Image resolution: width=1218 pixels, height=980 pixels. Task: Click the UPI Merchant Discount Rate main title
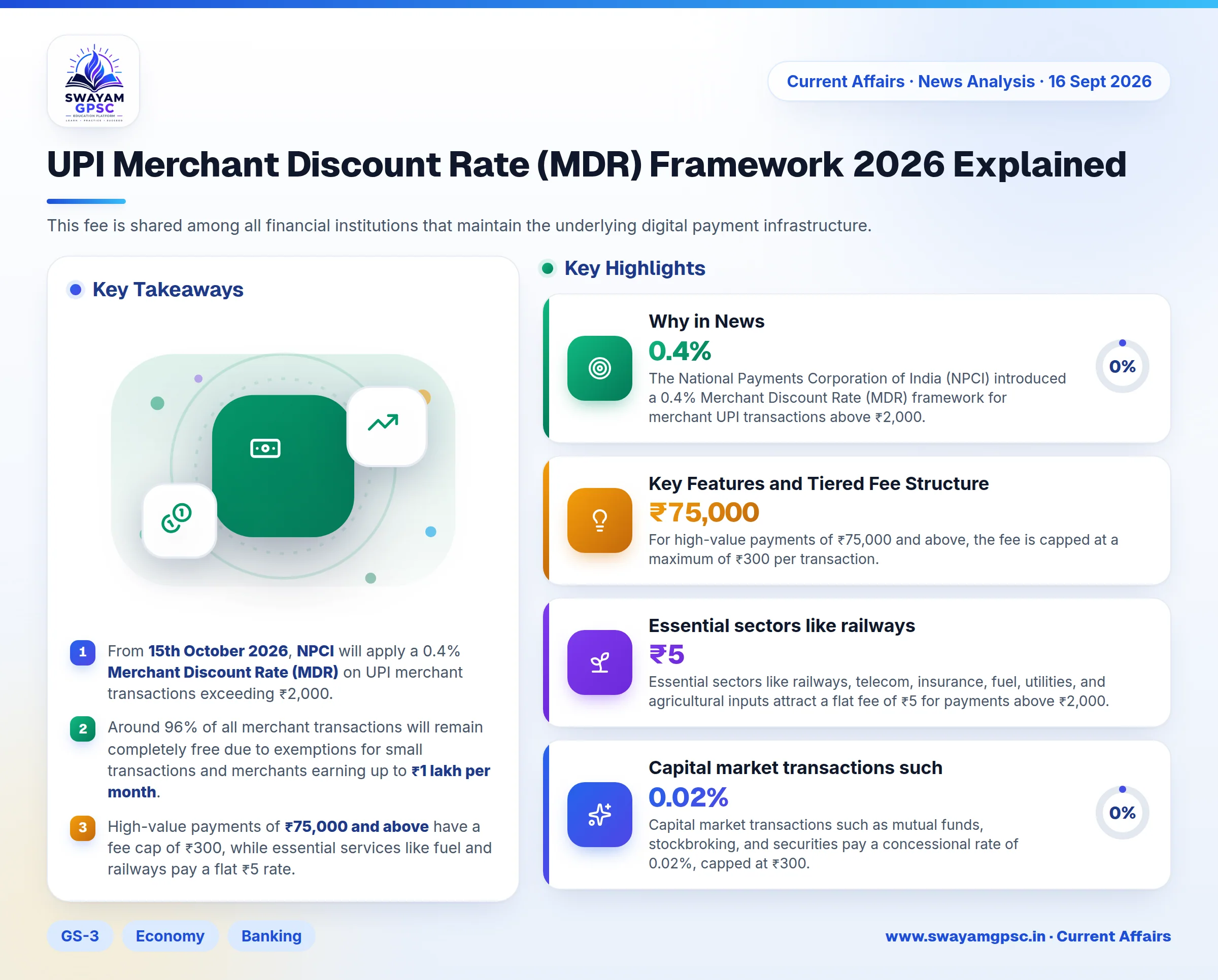[x=586, y=164]
